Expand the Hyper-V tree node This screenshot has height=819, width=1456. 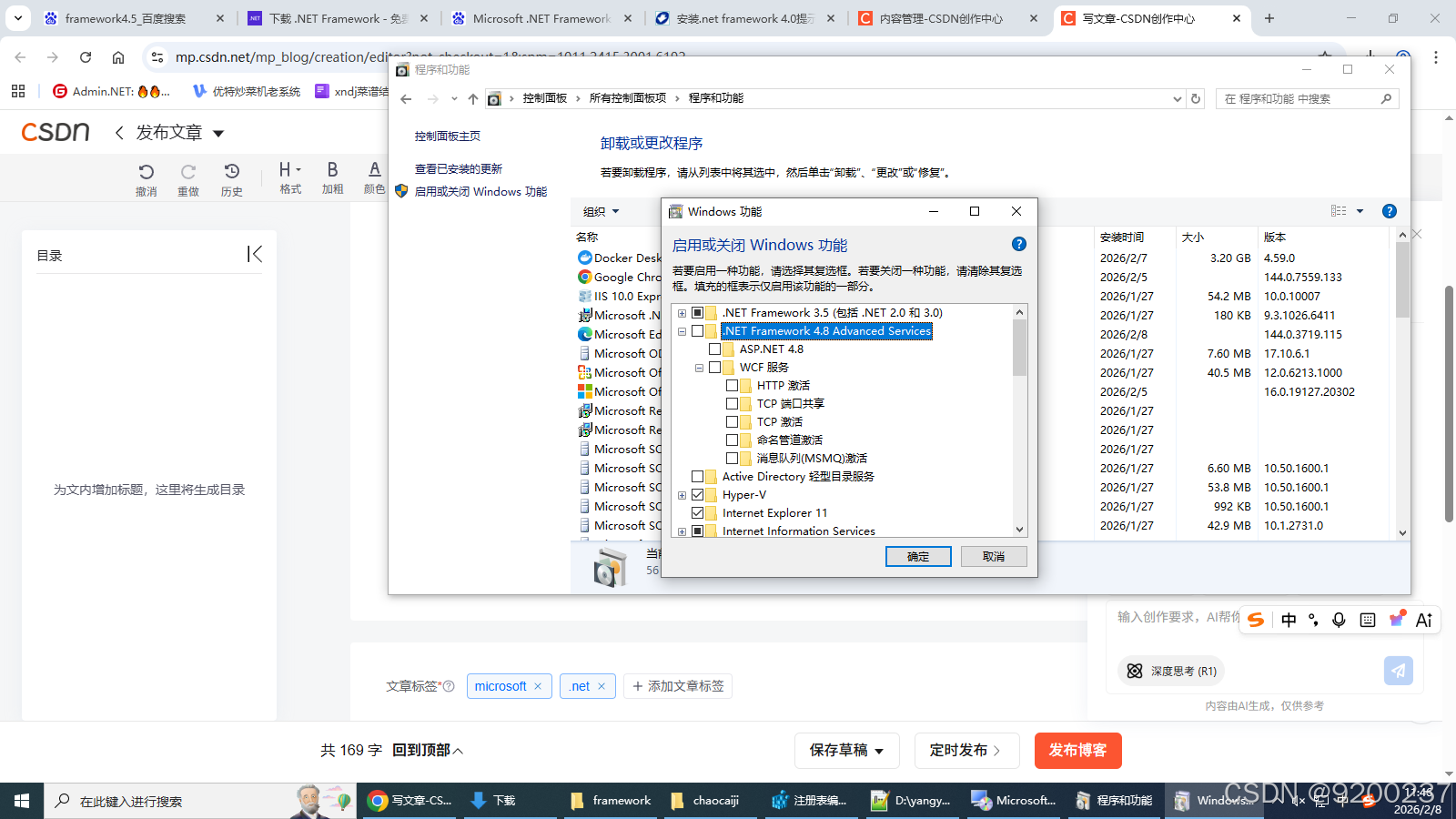click(682, 496)
